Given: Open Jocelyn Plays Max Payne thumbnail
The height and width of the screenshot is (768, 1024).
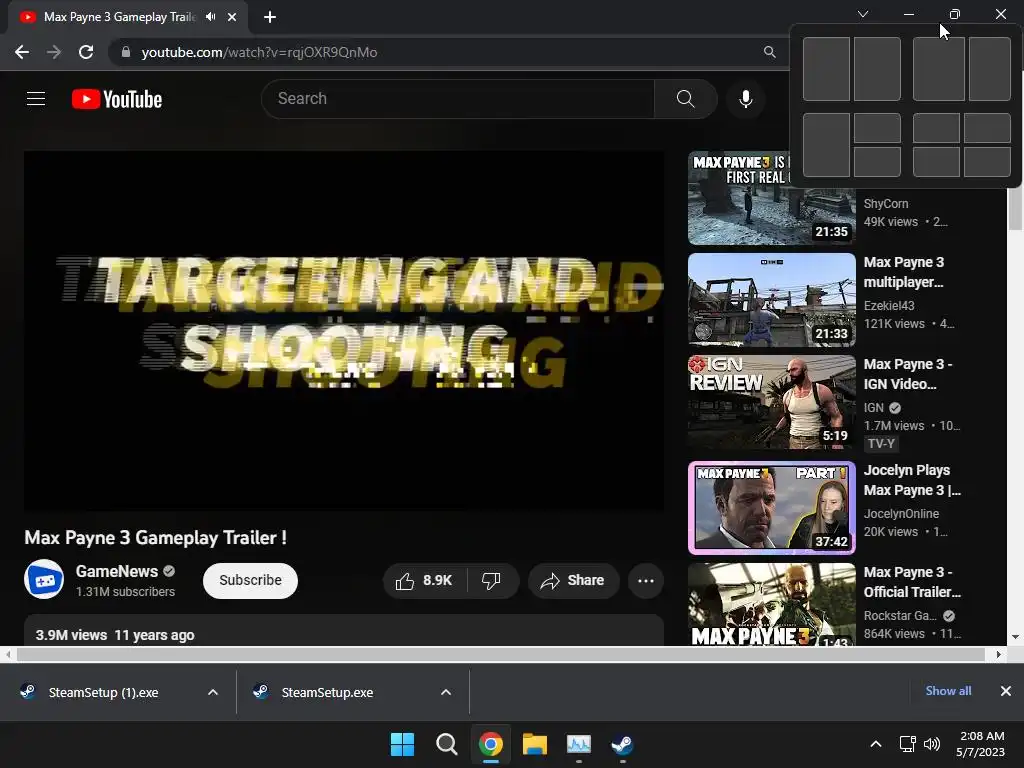Looking at the screenshot, I should 771,508.
